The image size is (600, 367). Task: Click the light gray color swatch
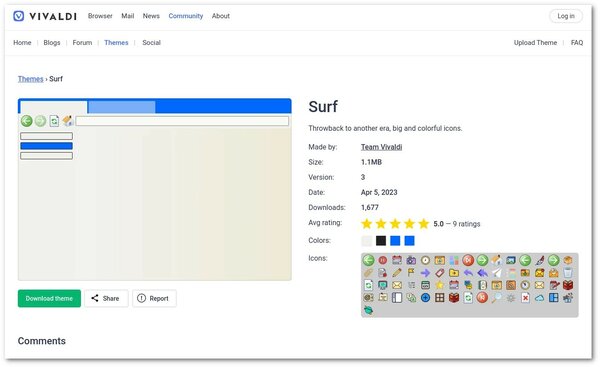click(367, 241)
